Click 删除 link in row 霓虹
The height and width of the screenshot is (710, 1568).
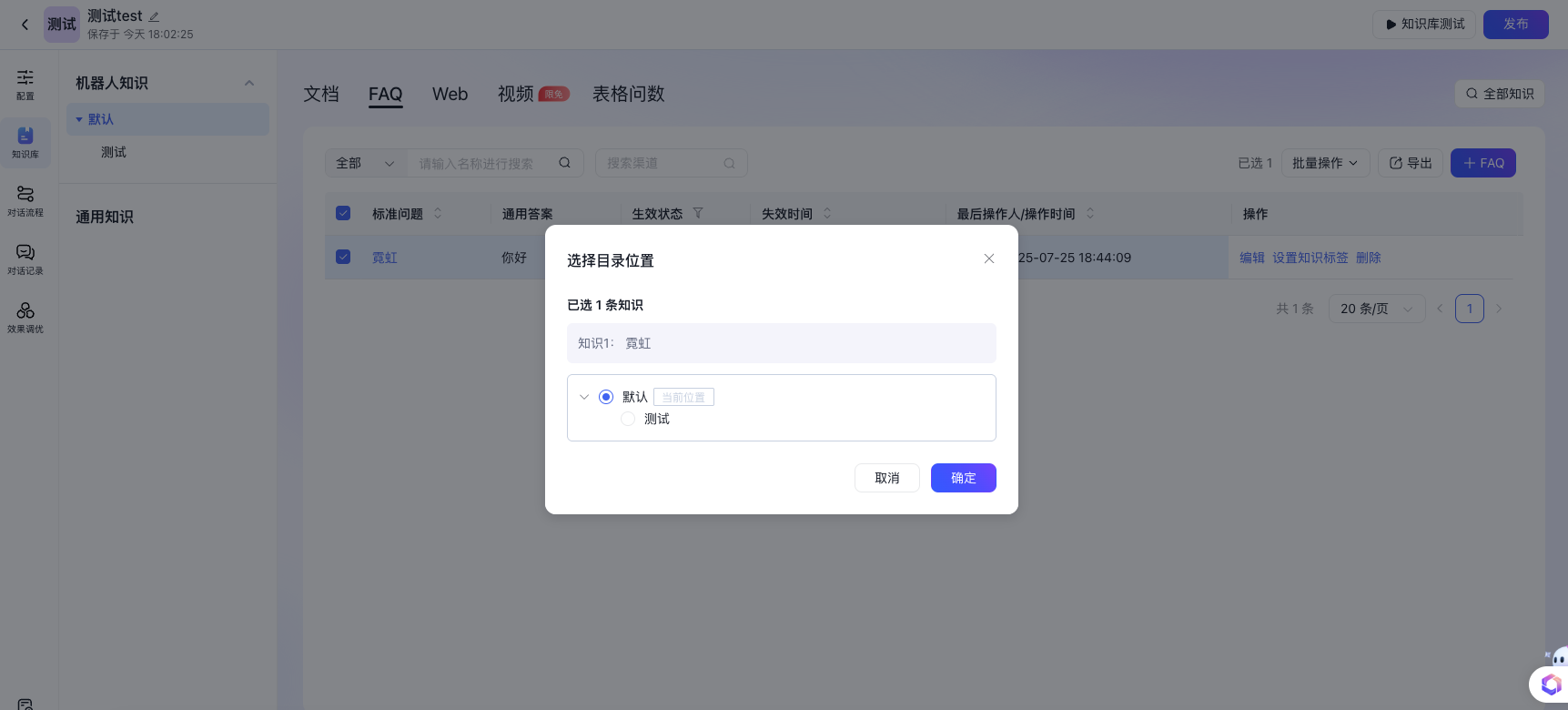pyautogui.click(x=1369, y=258)
